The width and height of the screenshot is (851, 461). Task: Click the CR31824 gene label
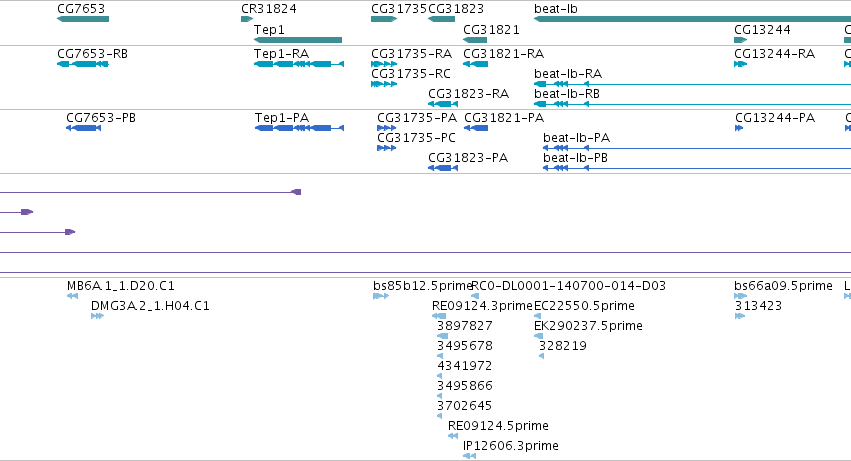269,9
